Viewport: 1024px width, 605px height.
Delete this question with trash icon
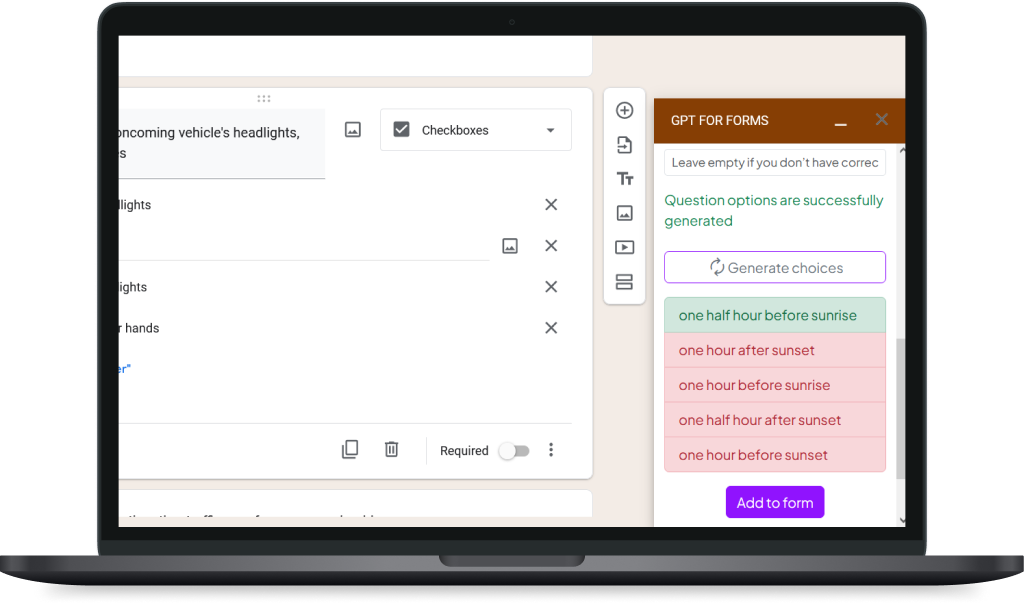(x=391, y=450)
